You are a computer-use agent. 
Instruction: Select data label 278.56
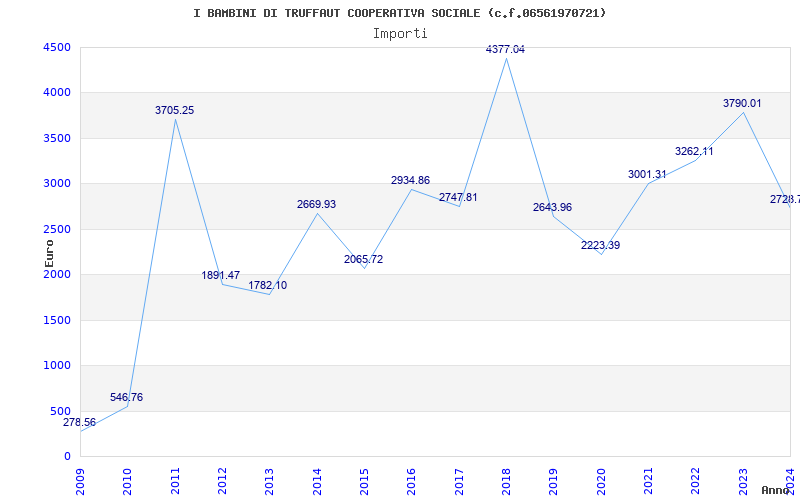[79, 422]
